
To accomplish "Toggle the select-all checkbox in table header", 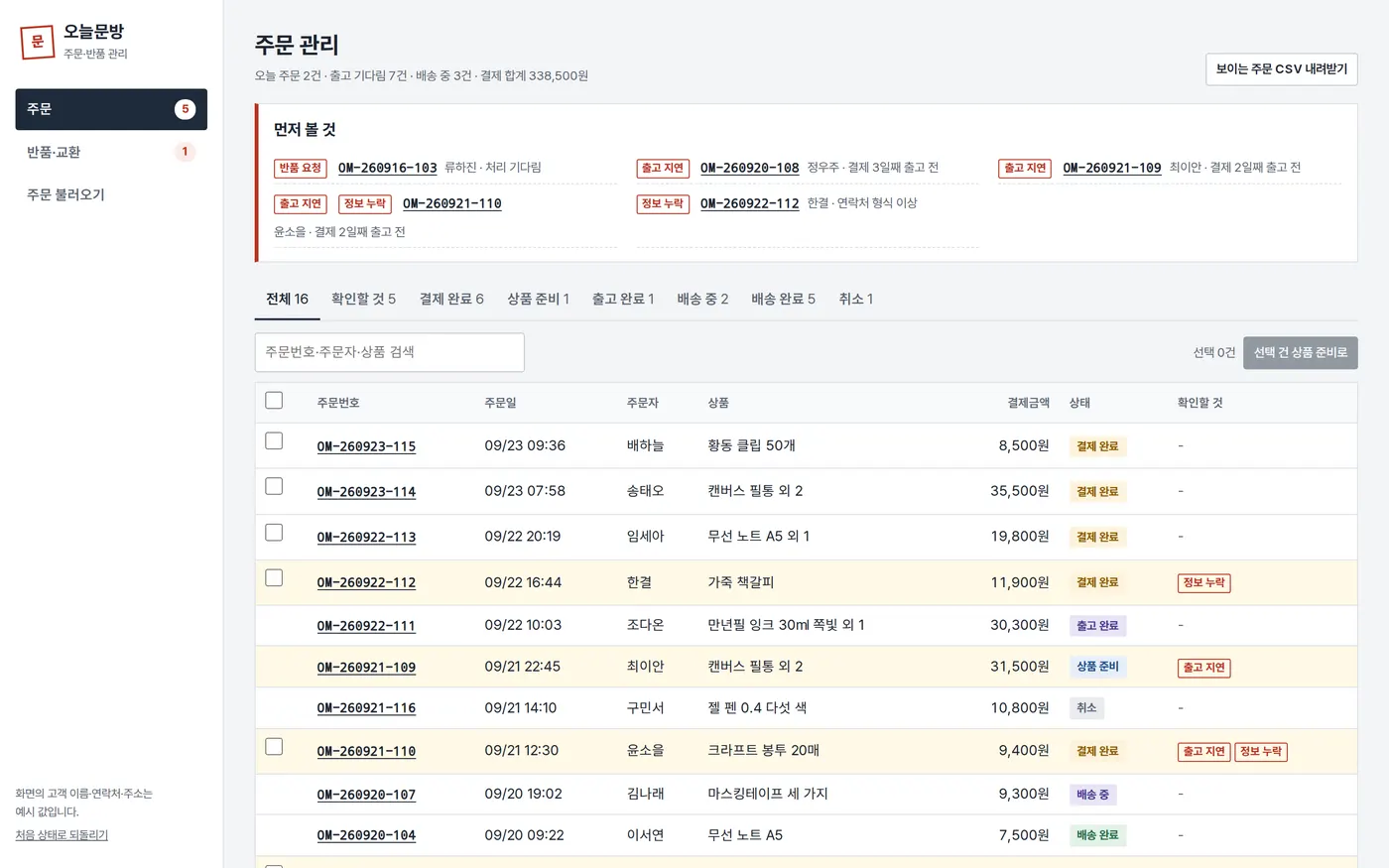I will pos(274,401).
